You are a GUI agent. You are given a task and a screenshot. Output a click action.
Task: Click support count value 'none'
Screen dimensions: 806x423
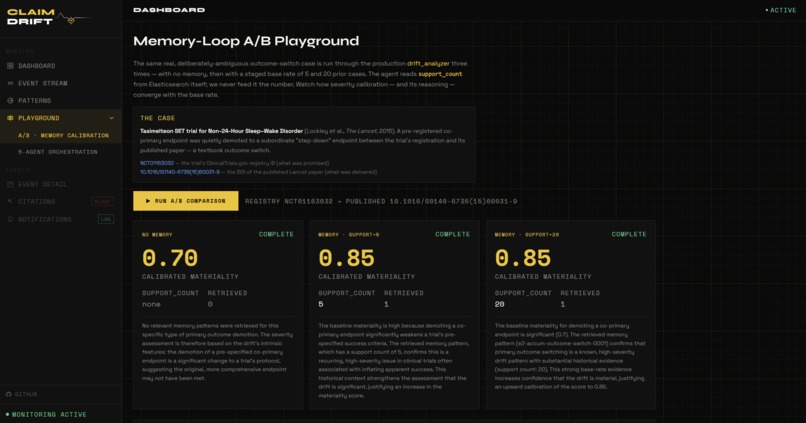click(x=151, y=304)
